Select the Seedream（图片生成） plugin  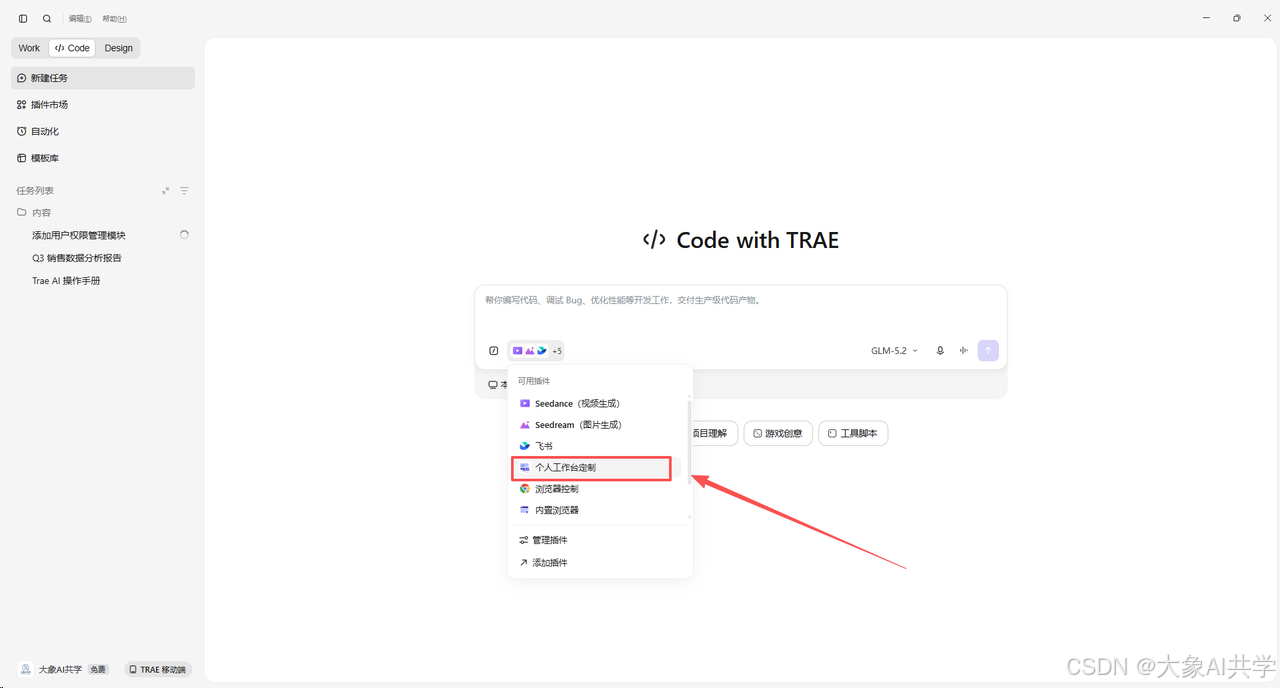click(x=598, y=425)
